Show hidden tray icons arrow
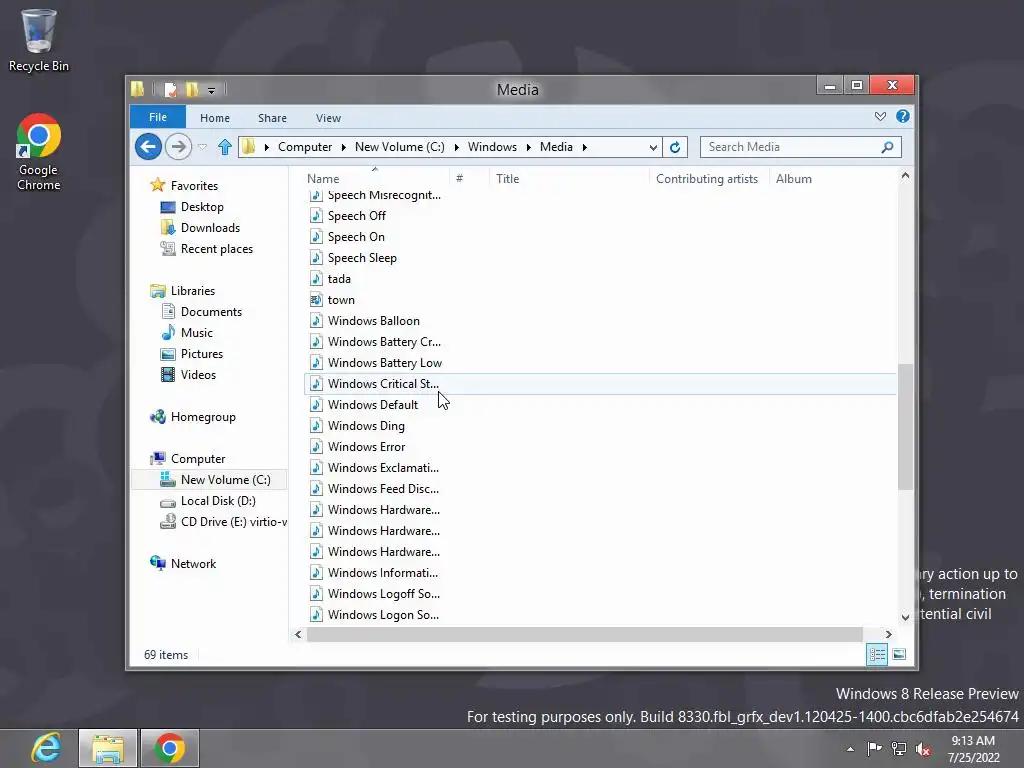The height and width of the screenshot is (768, 1024). point(850,749)
